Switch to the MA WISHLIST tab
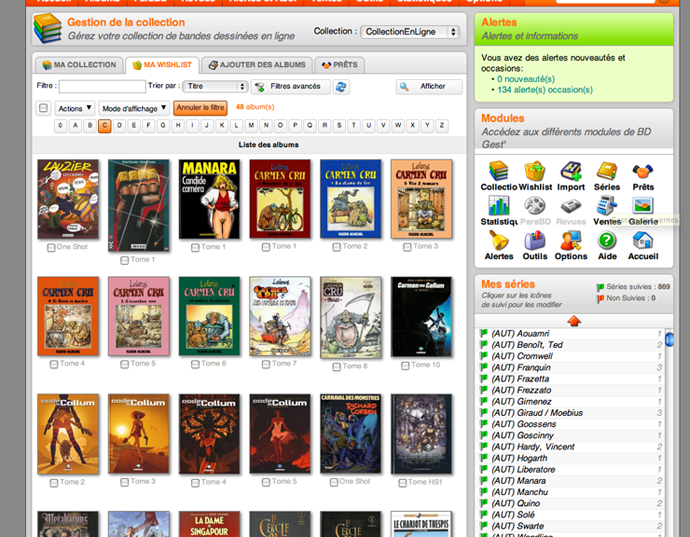 pos(162,65)
